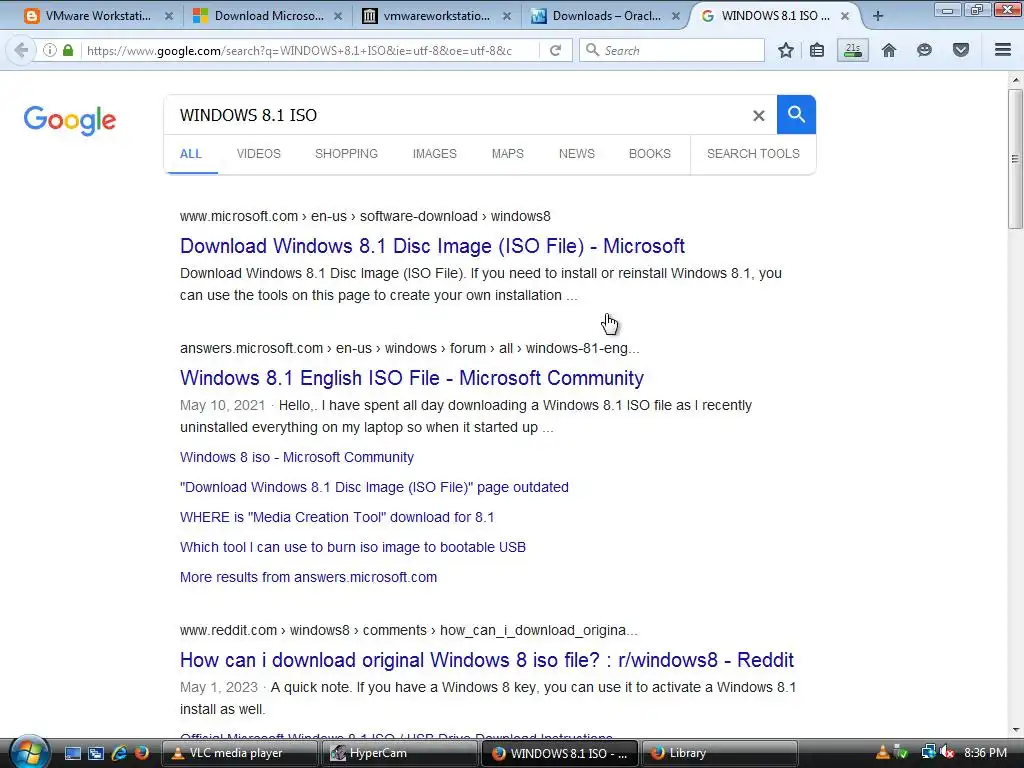The width and height of the screenshot is (1024, 768).
Task: Submit search with blue magnifier button
Action: pyautogui.click(x=796, y=114)
